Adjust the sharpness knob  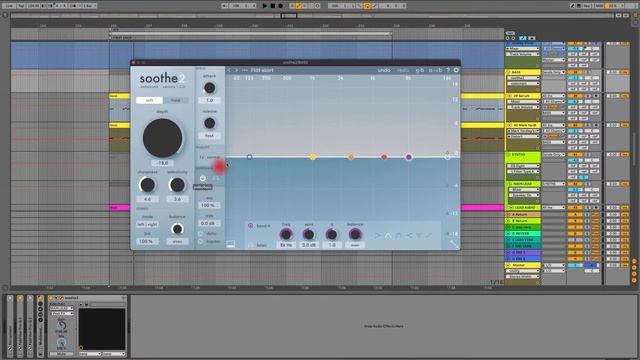(x=147, y=185)
